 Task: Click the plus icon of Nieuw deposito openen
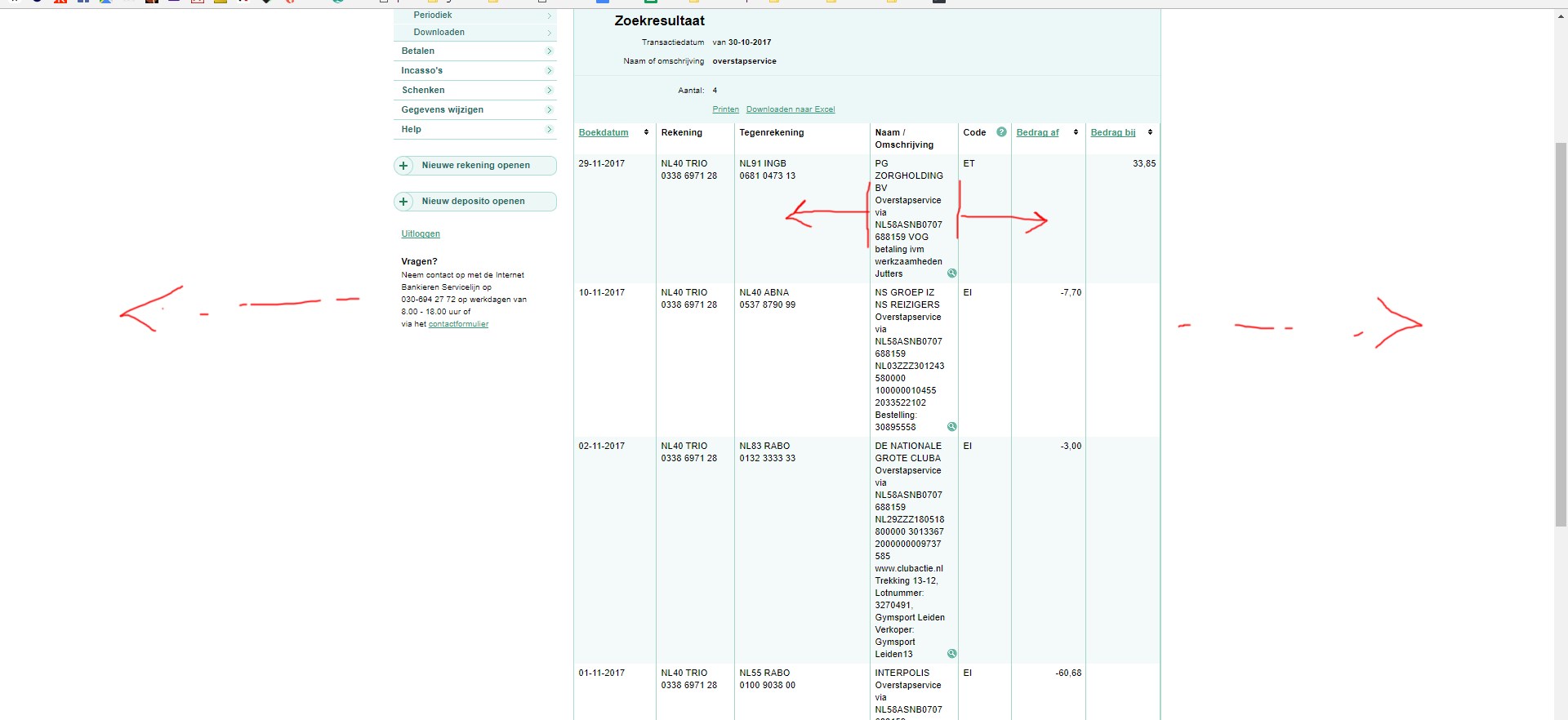point(403,202)
